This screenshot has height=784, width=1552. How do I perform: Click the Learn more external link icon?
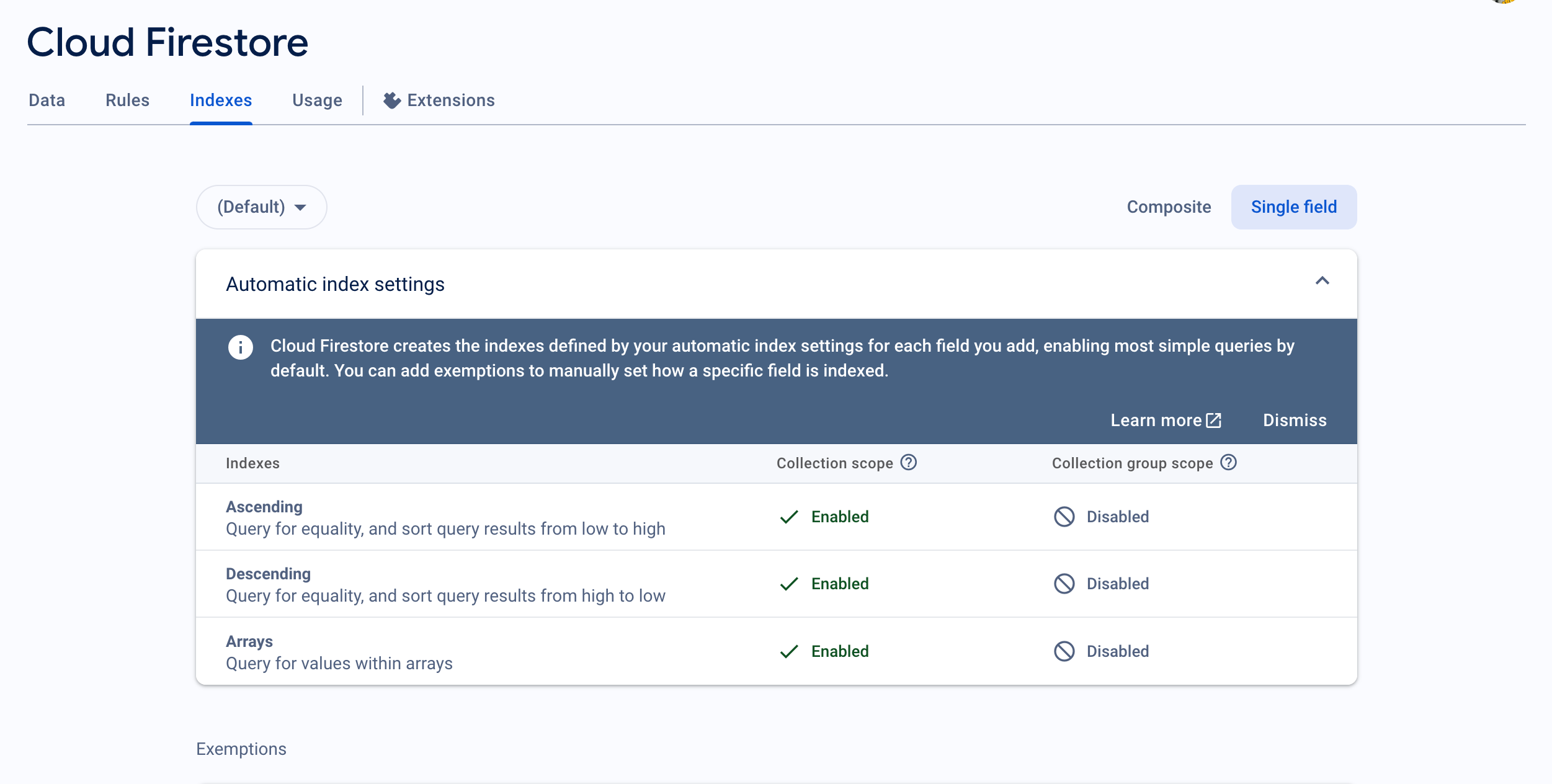coord(1213,421)
